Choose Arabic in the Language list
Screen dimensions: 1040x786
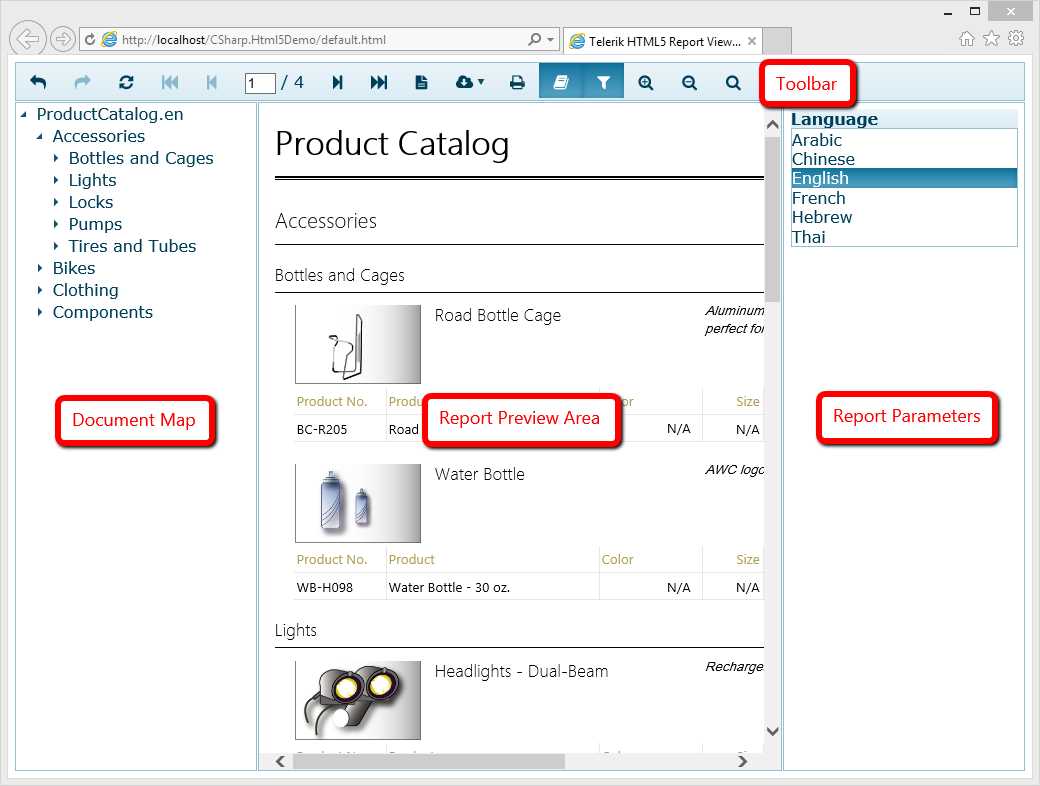(x=904, y=140)
